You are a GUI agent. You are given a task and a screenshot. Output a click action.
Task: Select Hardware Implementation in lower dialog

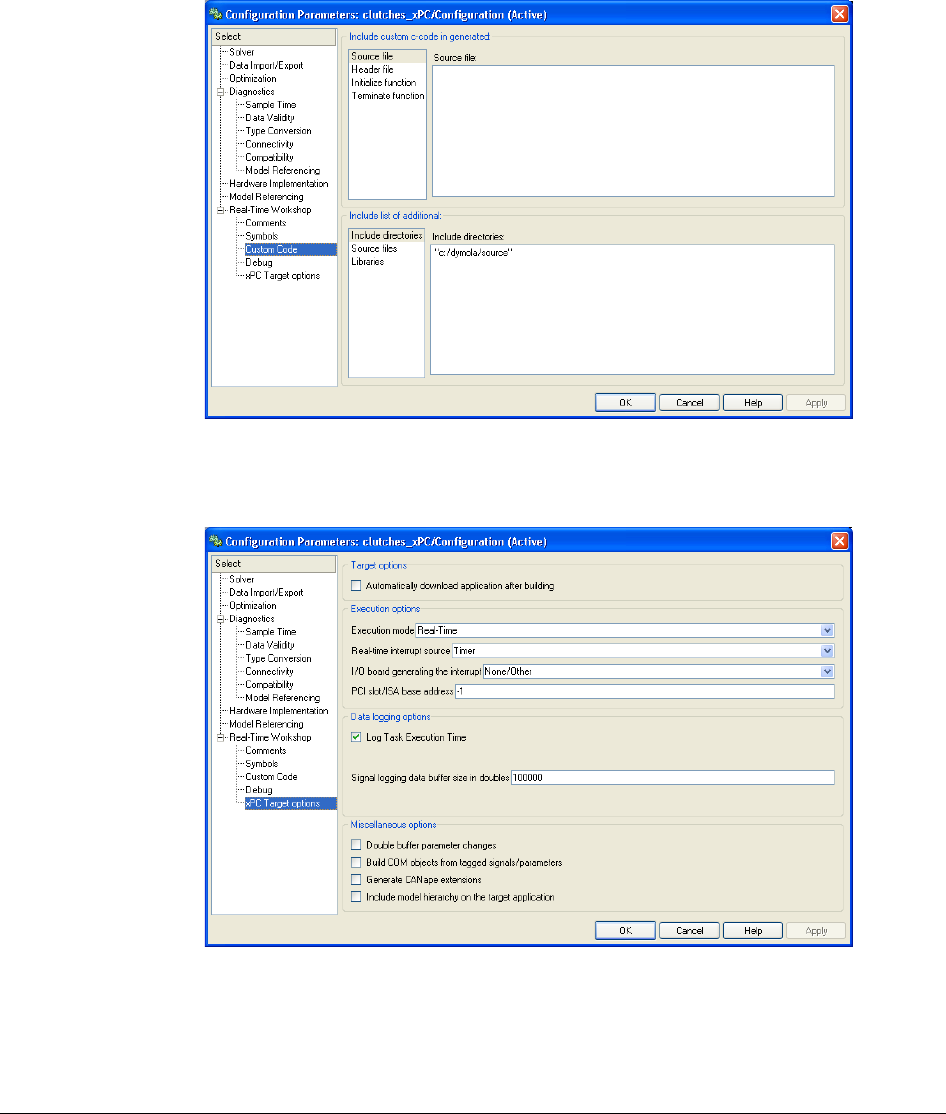click(278, 711)
